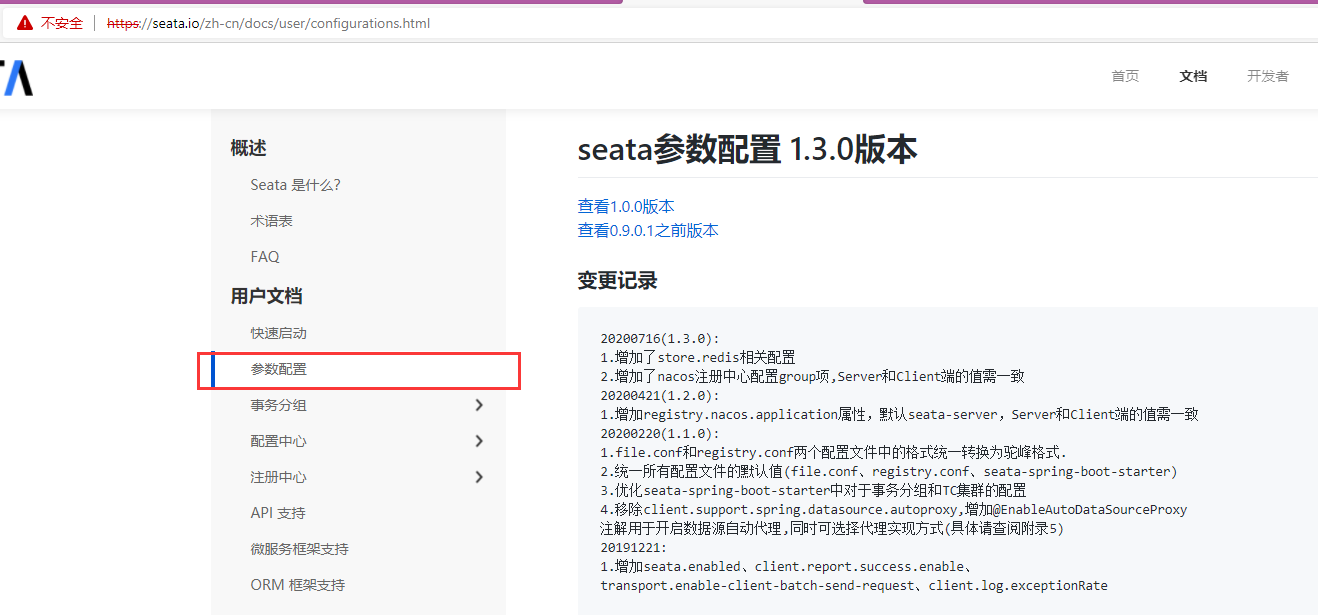
Task: Open the 微服务框架支持 sidebar item
Action: click(x=299, y=549)
